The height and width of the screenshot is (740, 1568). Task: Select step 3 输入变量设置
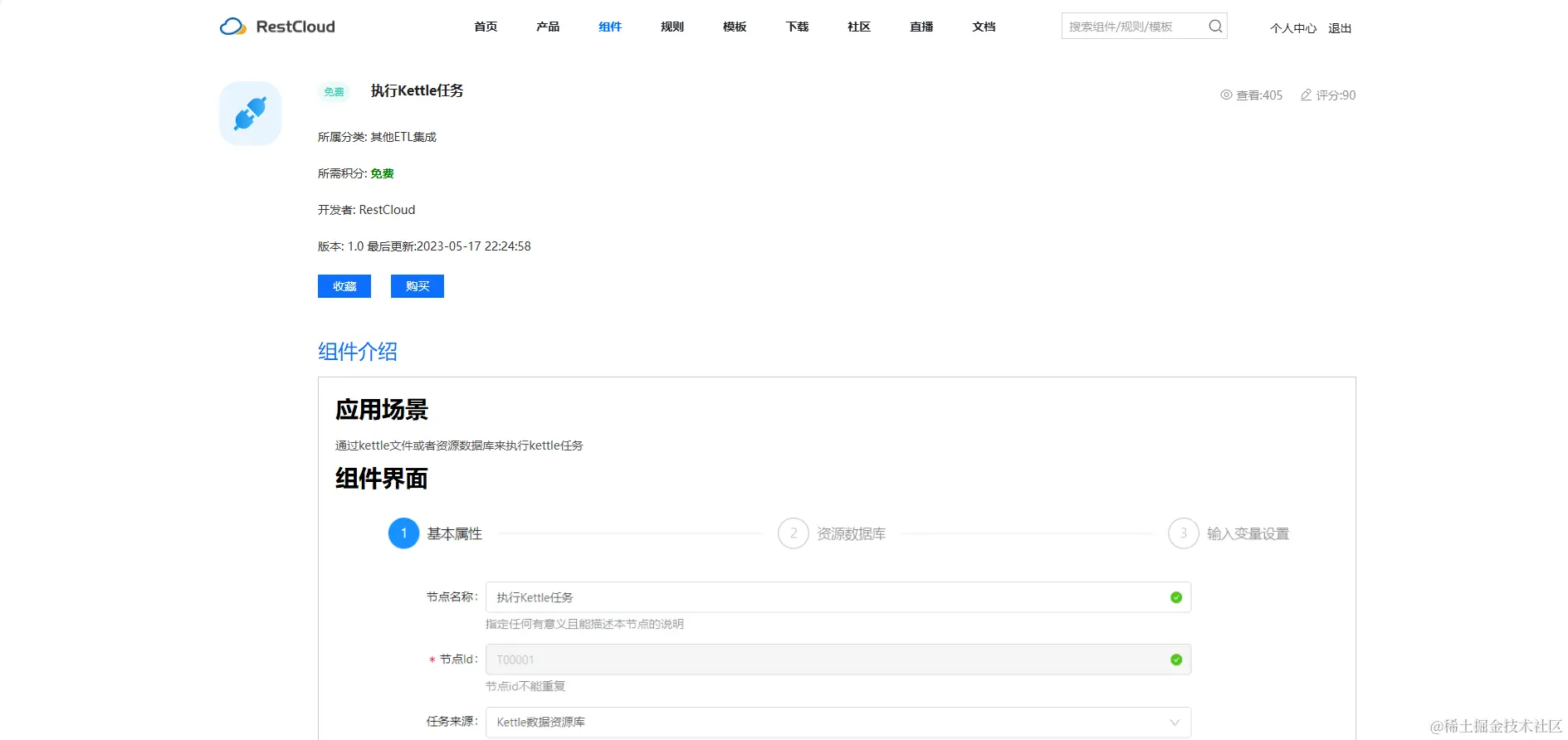[x=1229, y=533]
